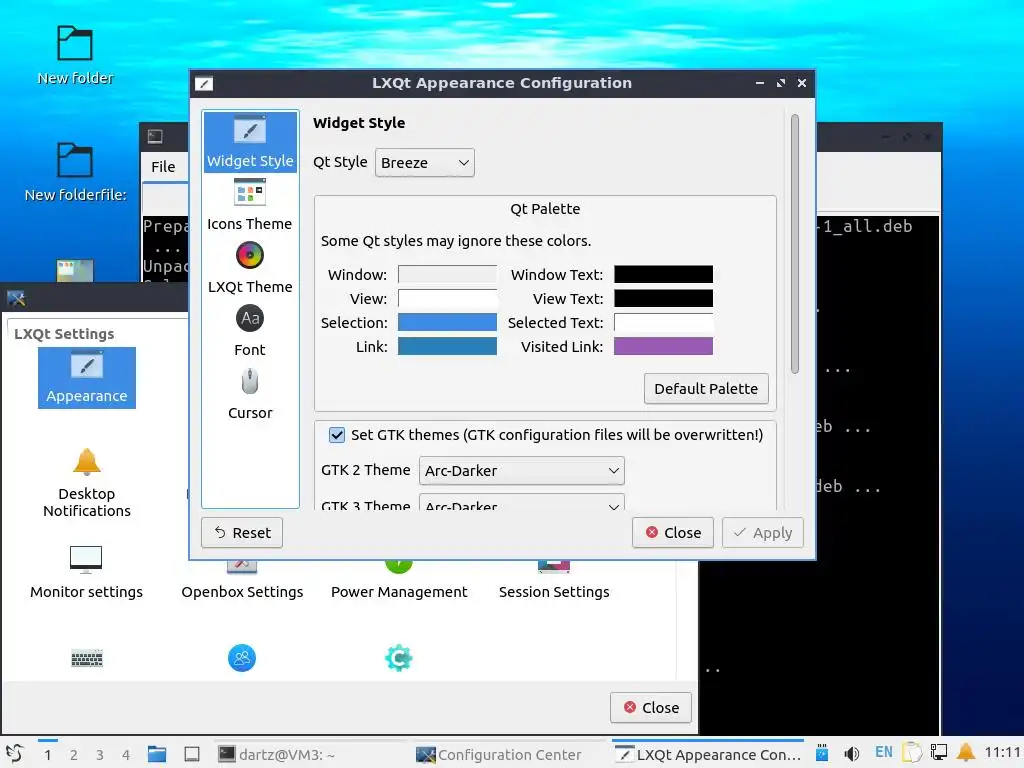Click the removable media tray icon

click(x=822, y=754)
